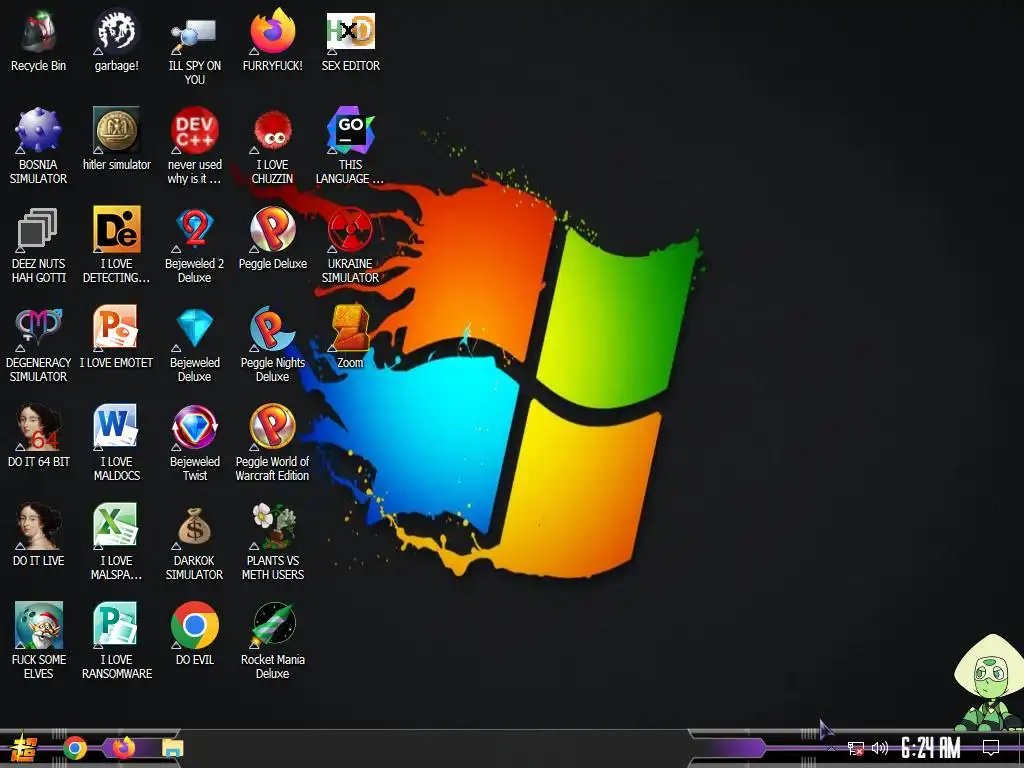Open the "De" Detect It Easy shortcut
The width and height of the screenshot is (1024, 768).
tap(116, 229)
